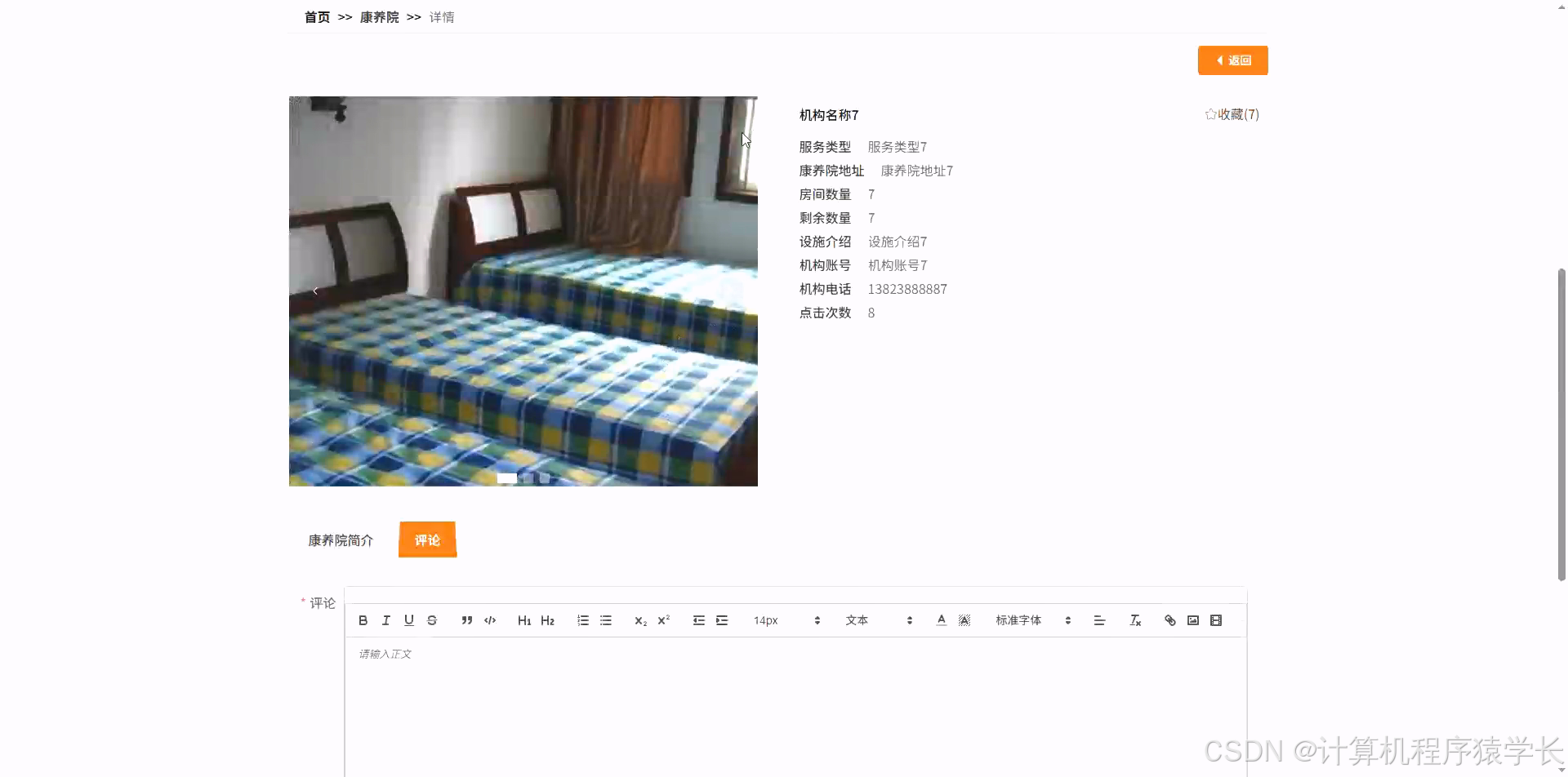Screen dimensions: 1568x777
Task: Select the 评论 tab
Action: pyautogui.click(x=427, y=539)
